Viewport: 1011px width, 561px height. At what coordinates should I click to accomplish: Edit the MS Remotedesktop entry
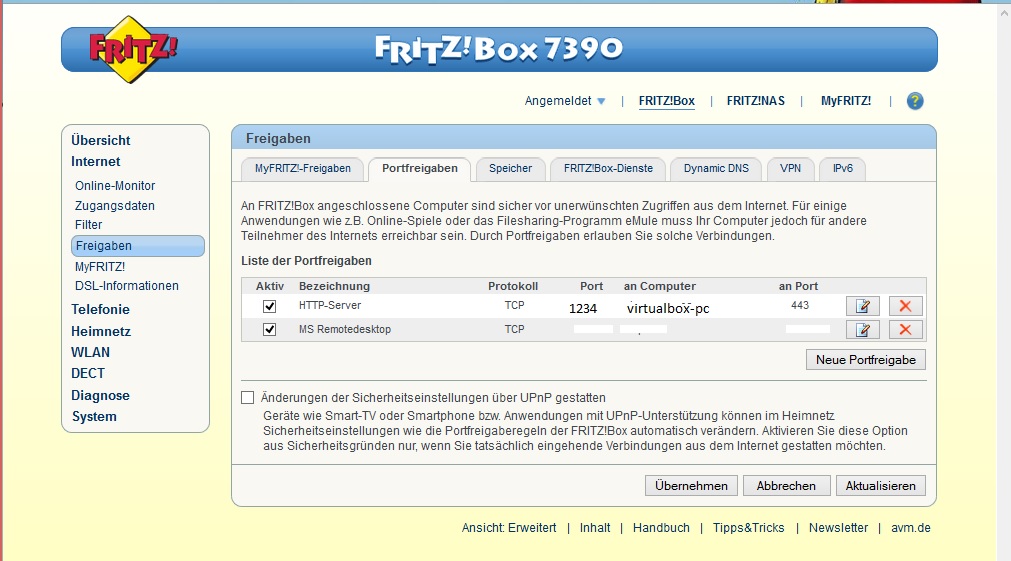tap(863, 330)
